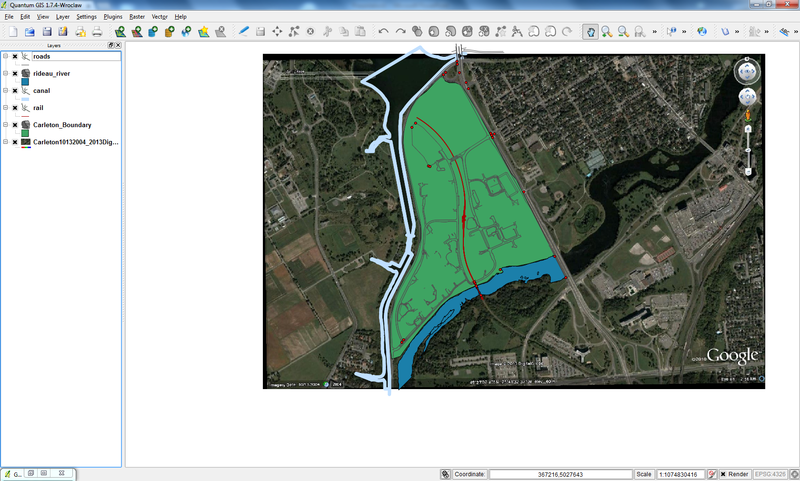Image resolution: width=800 pixels, height=481 pixels.
Task: Click the EPSG:4326 projection button
Action: pos(772,474)
